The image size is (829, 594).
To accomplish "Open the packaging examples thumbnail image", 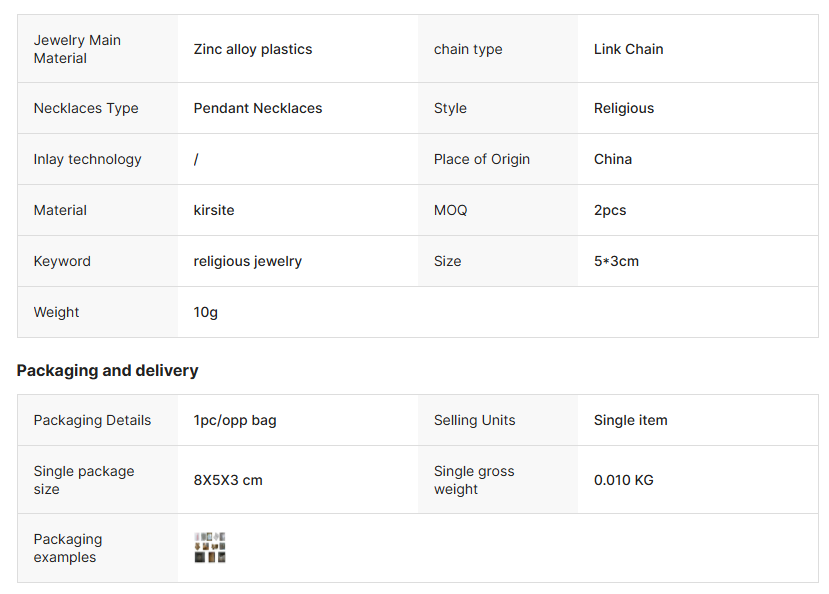I will click(x=210, y=548).
